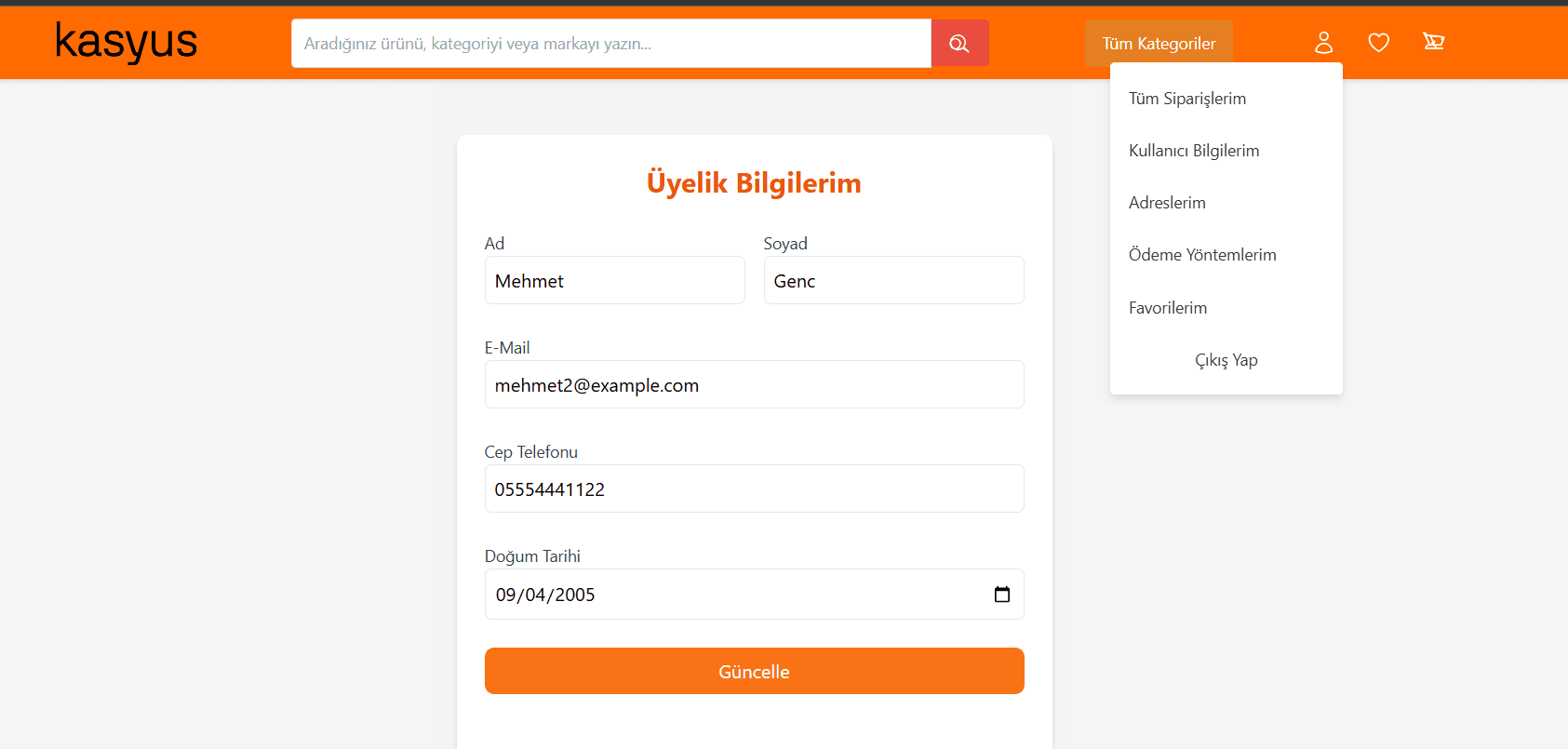
Task: Click the kasyus logo
Action: (127, 42)
